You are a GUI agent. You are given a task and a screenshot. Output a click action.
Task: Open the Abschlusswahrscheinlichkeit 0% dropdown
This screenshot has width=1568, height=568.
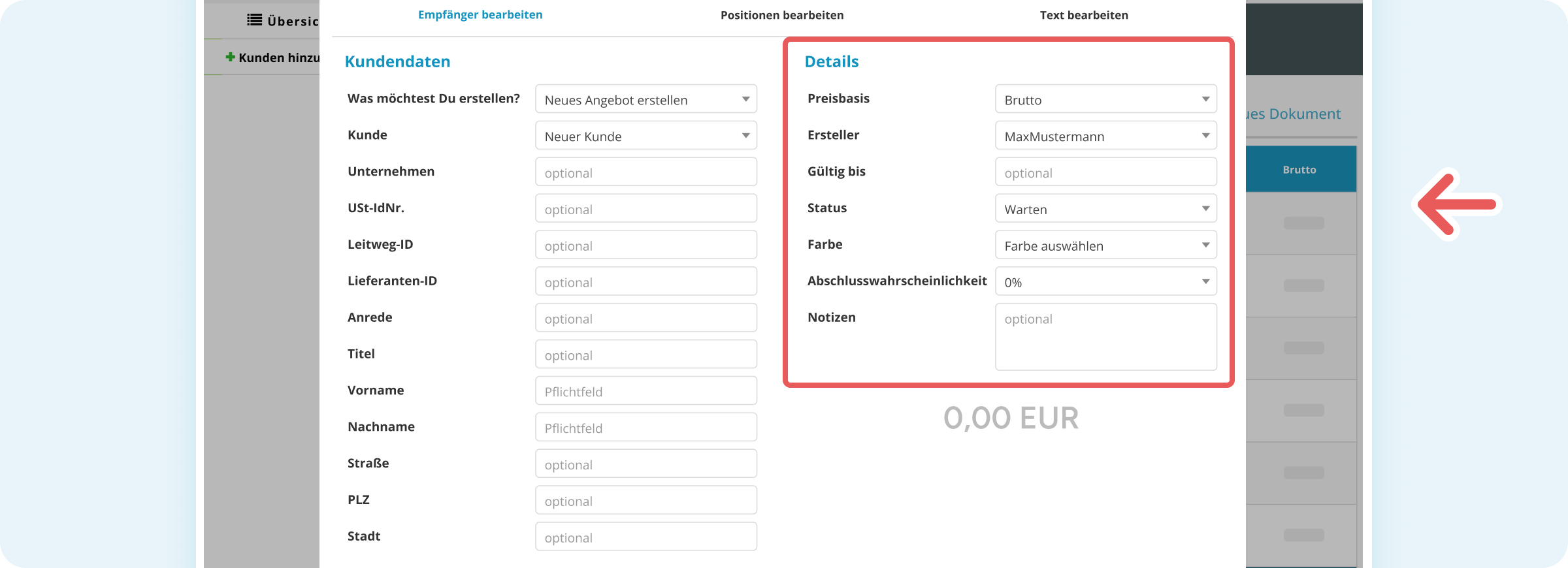pyautogui.click(x=1105, y=282)
